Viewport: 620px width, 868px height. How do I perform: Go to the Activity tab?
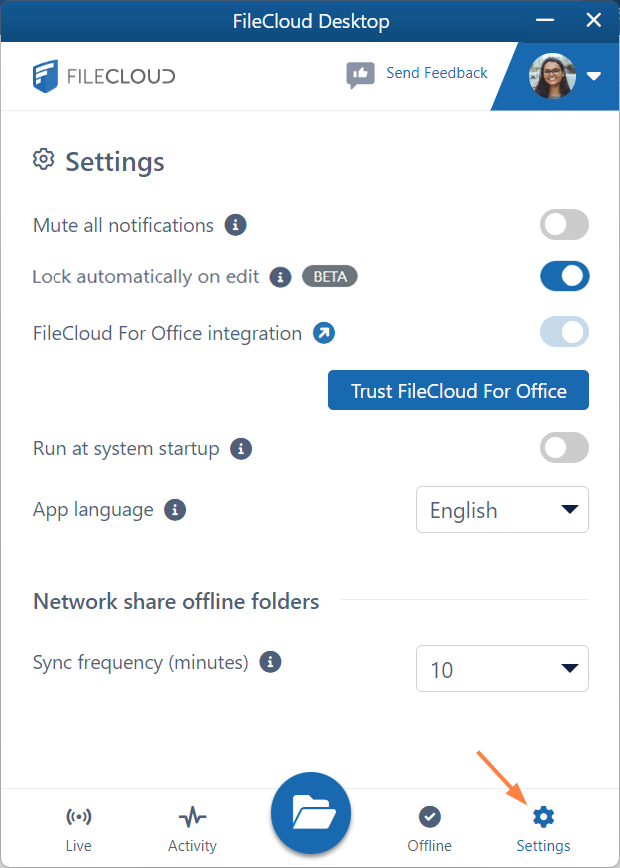[192, 829]
